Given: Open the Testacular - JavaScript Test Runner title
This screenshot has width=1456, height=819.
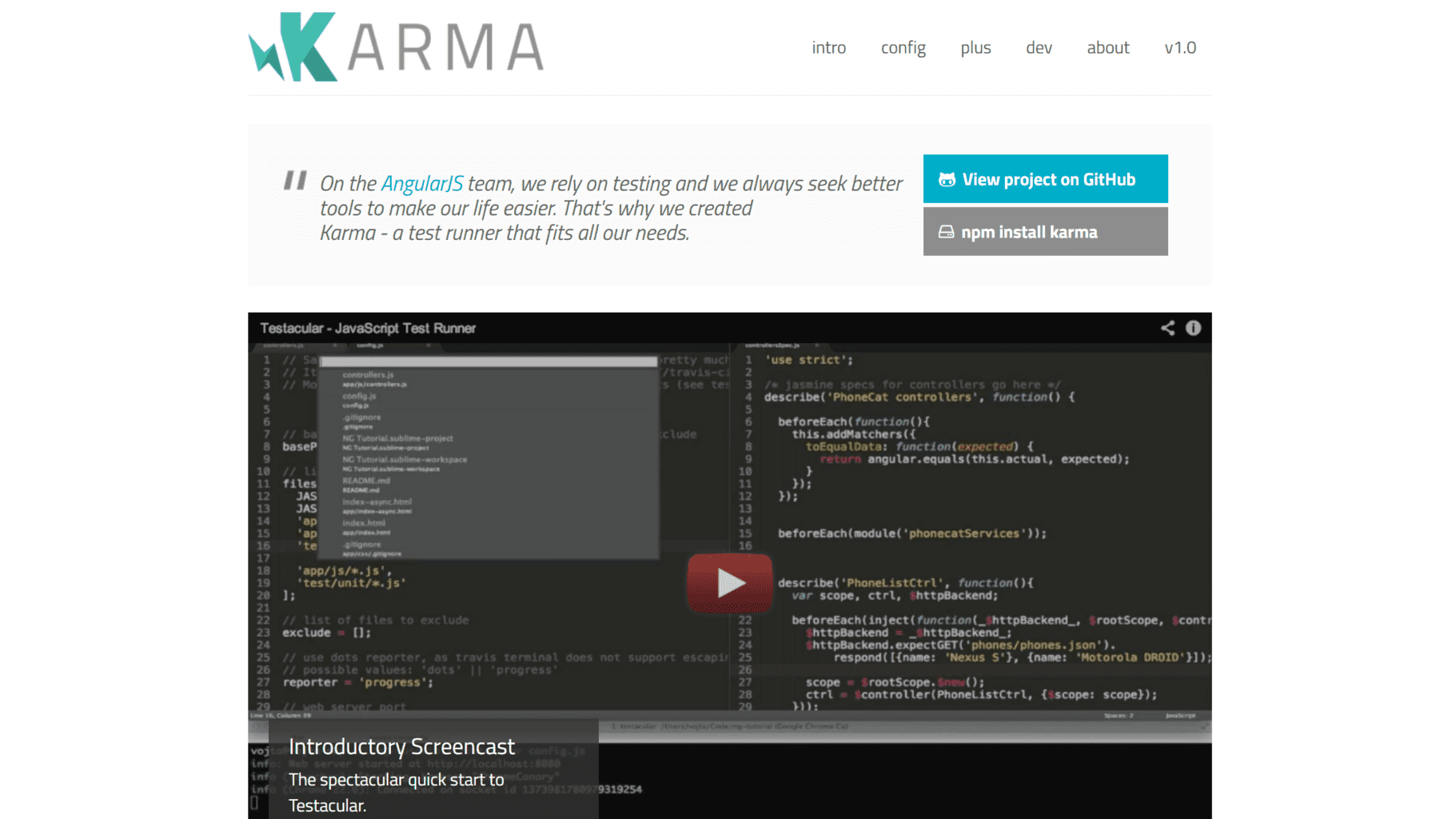Looking at the screenshot, I should coord(368,328).
